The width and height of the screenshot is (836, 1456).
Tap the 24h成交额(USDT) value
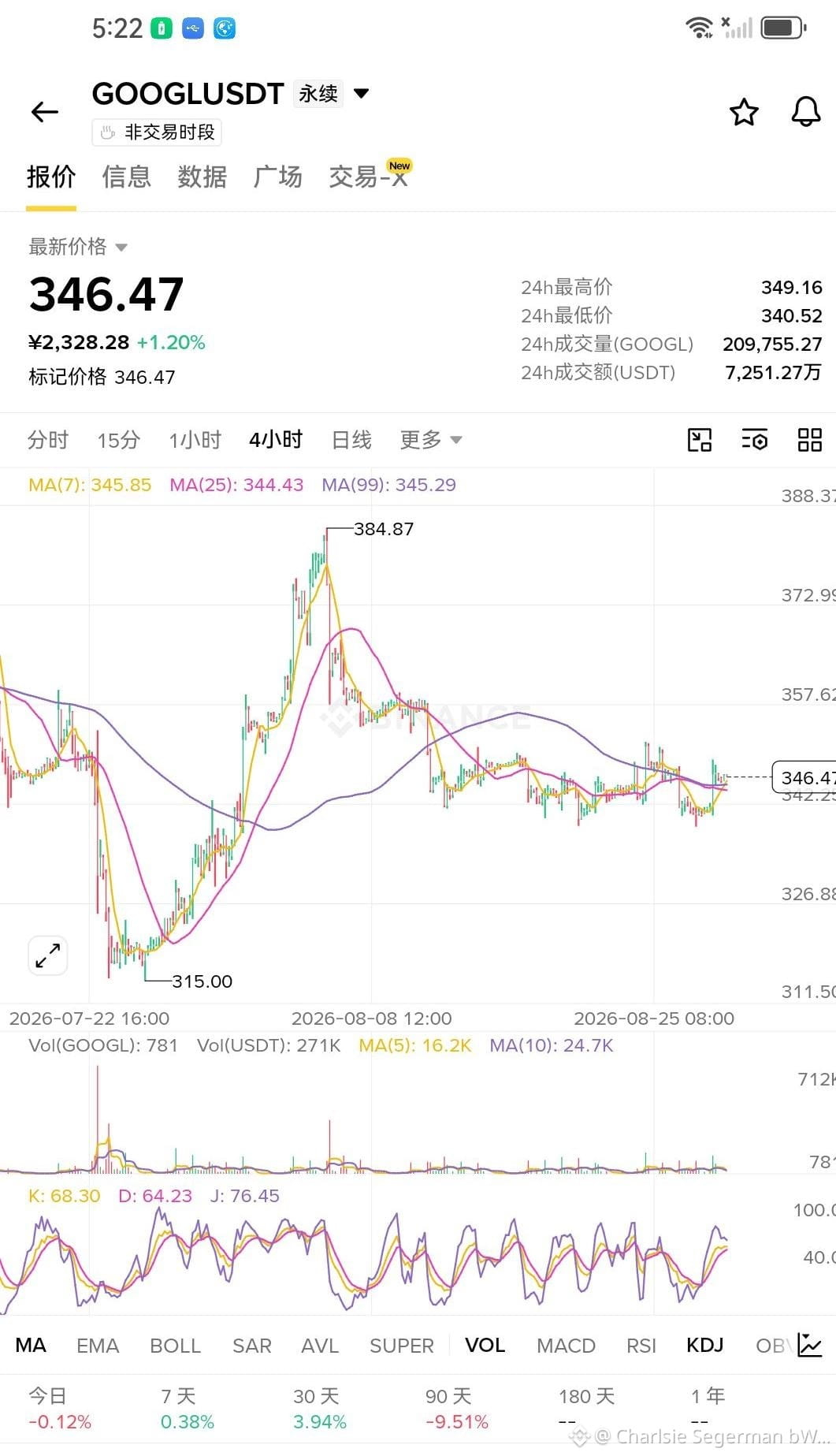tap(774, 373)
